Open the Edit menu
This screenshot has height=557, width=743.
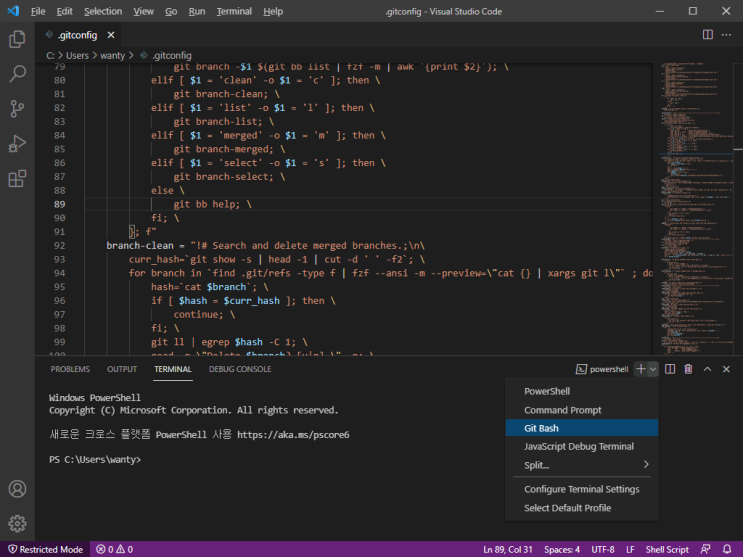click(x=64, y=11)
